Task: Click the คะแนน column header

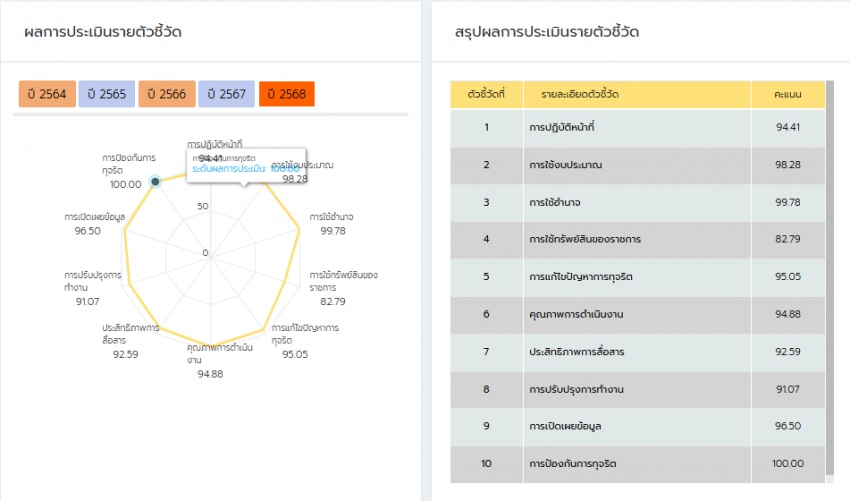Action: (788, 94)
